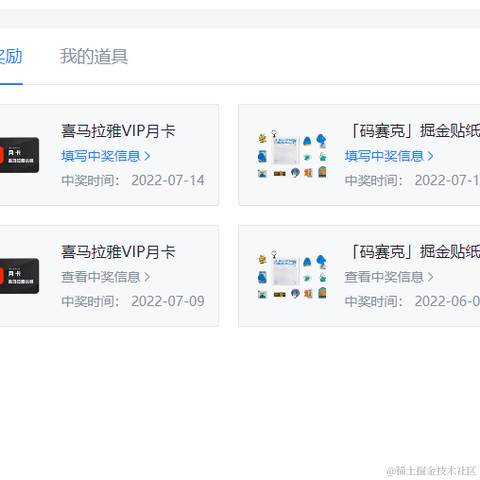Click the 喜马拉雅 card image dated 2022-07-09
Image resolution: width=480 pixels, height=480 pixels.
(19, 276)
